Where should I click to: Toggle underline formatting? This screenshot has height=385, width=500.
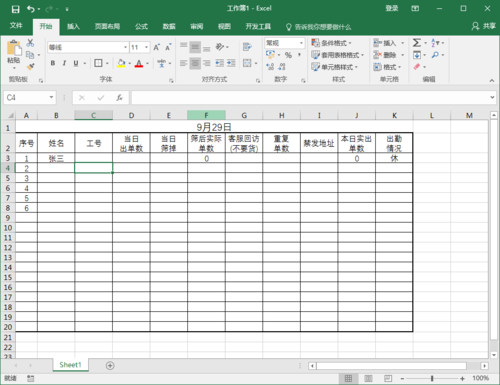76,63
